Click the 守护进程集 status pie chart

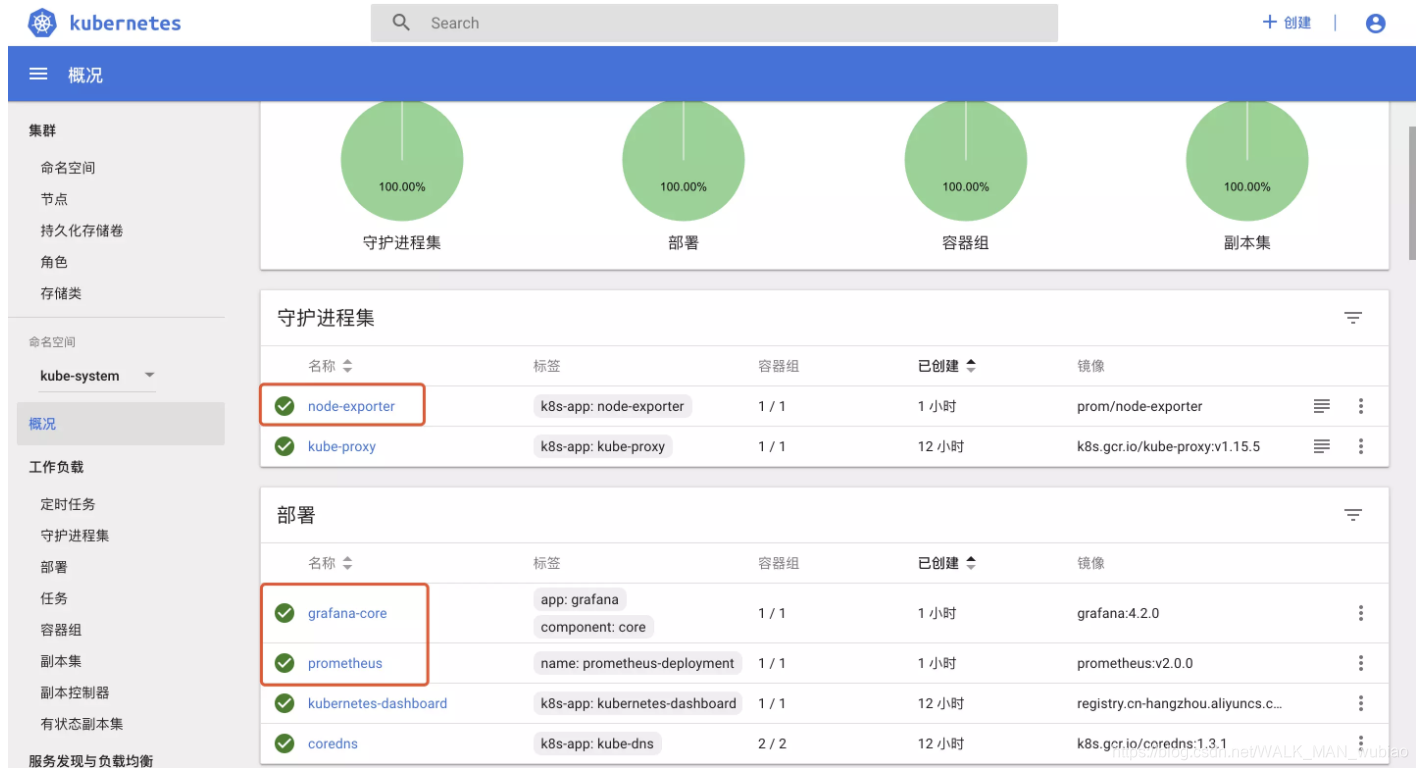pyautogui.click(x=402, y=160)
